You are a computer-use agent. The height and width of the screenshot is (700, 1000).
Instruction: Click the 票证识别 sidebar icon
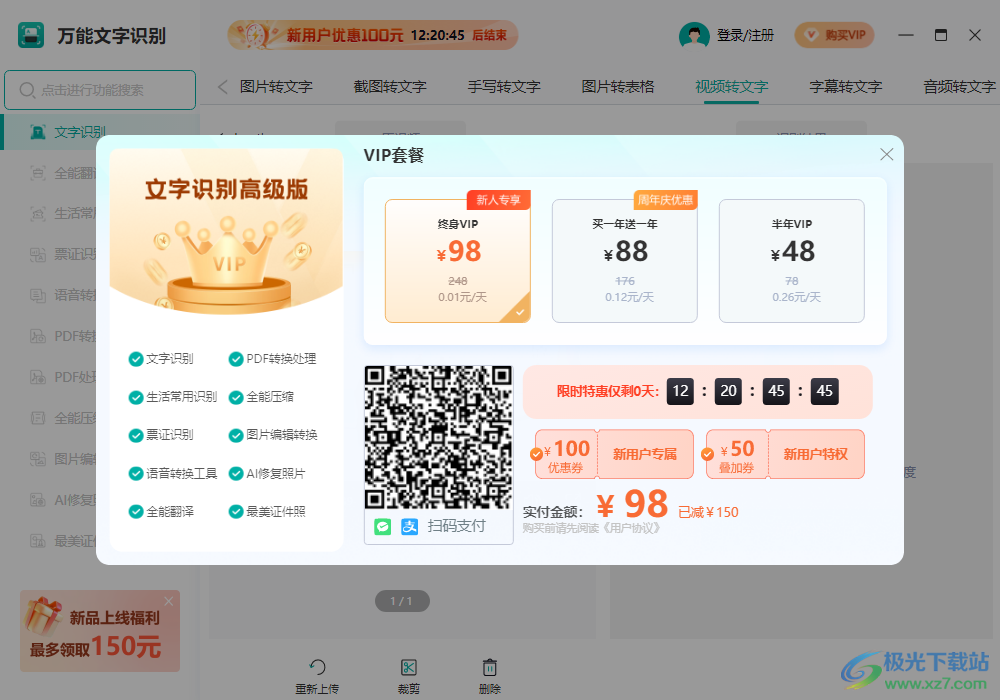[x=38, y=254]
